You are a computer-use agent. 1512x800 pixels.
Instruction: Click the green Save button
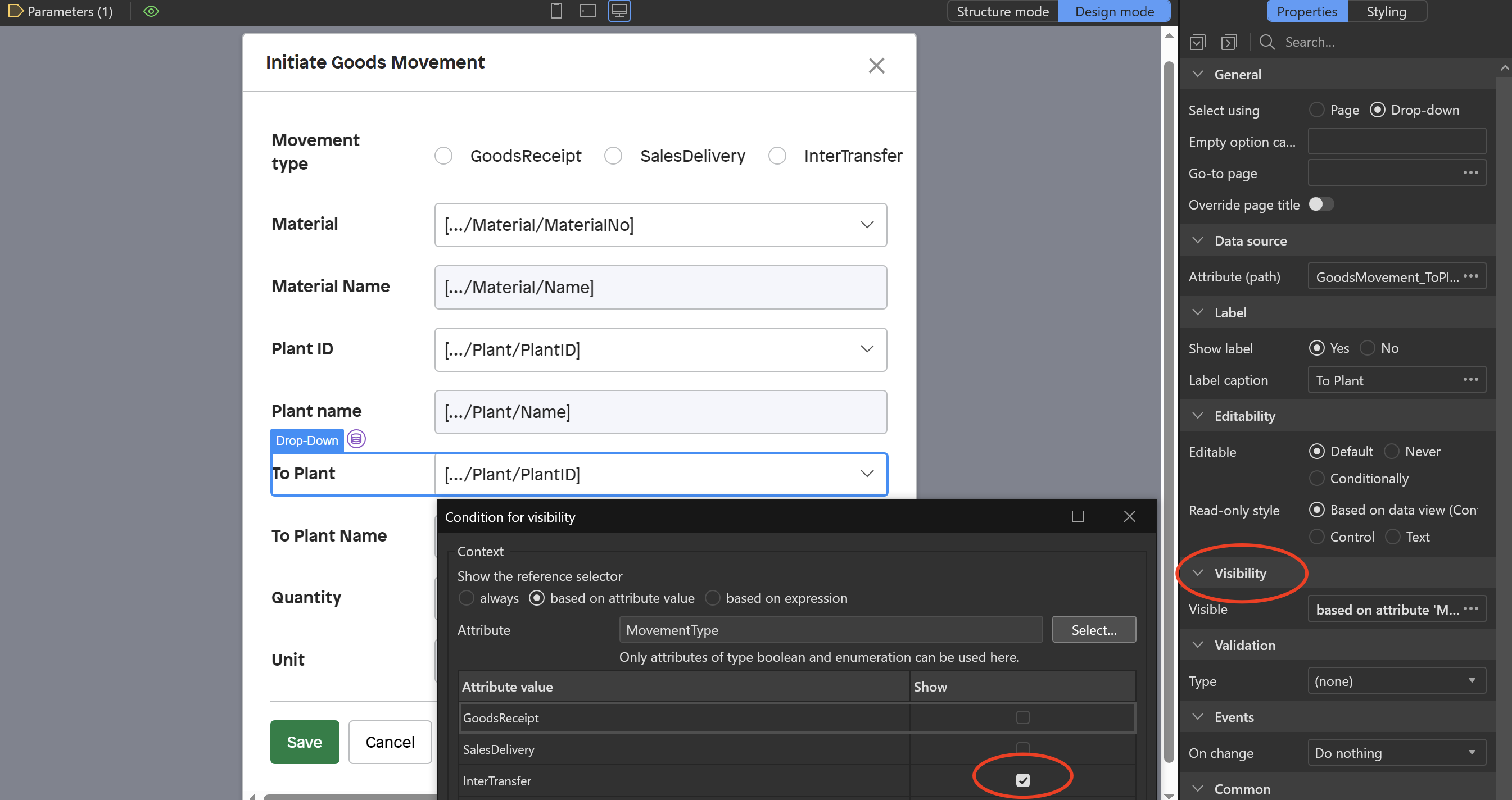coord(304,742)
